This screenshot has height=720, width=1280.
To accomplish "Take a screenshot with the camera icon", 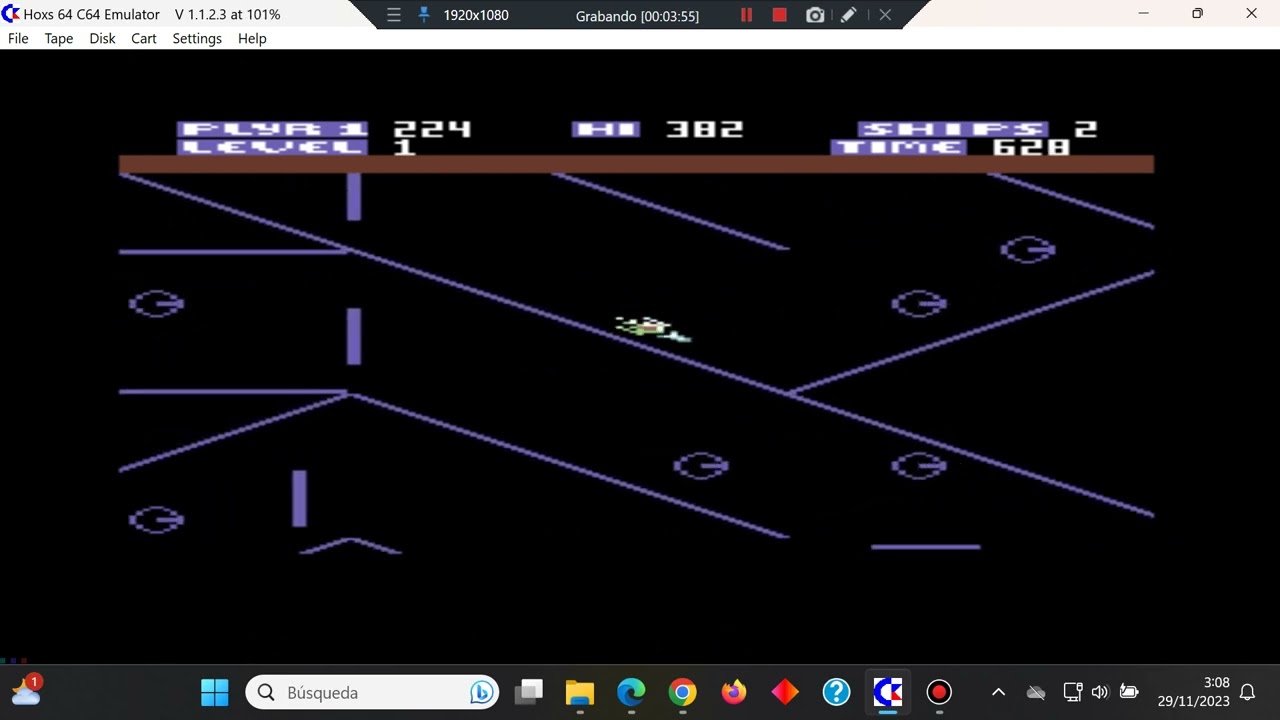I will tap(815, 15).
